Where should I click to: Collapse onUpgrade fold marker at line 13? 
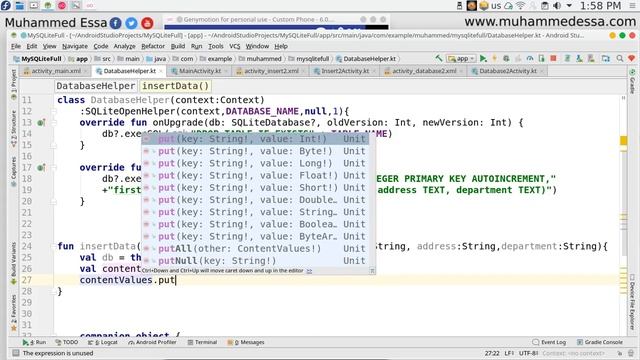point(53,122)
